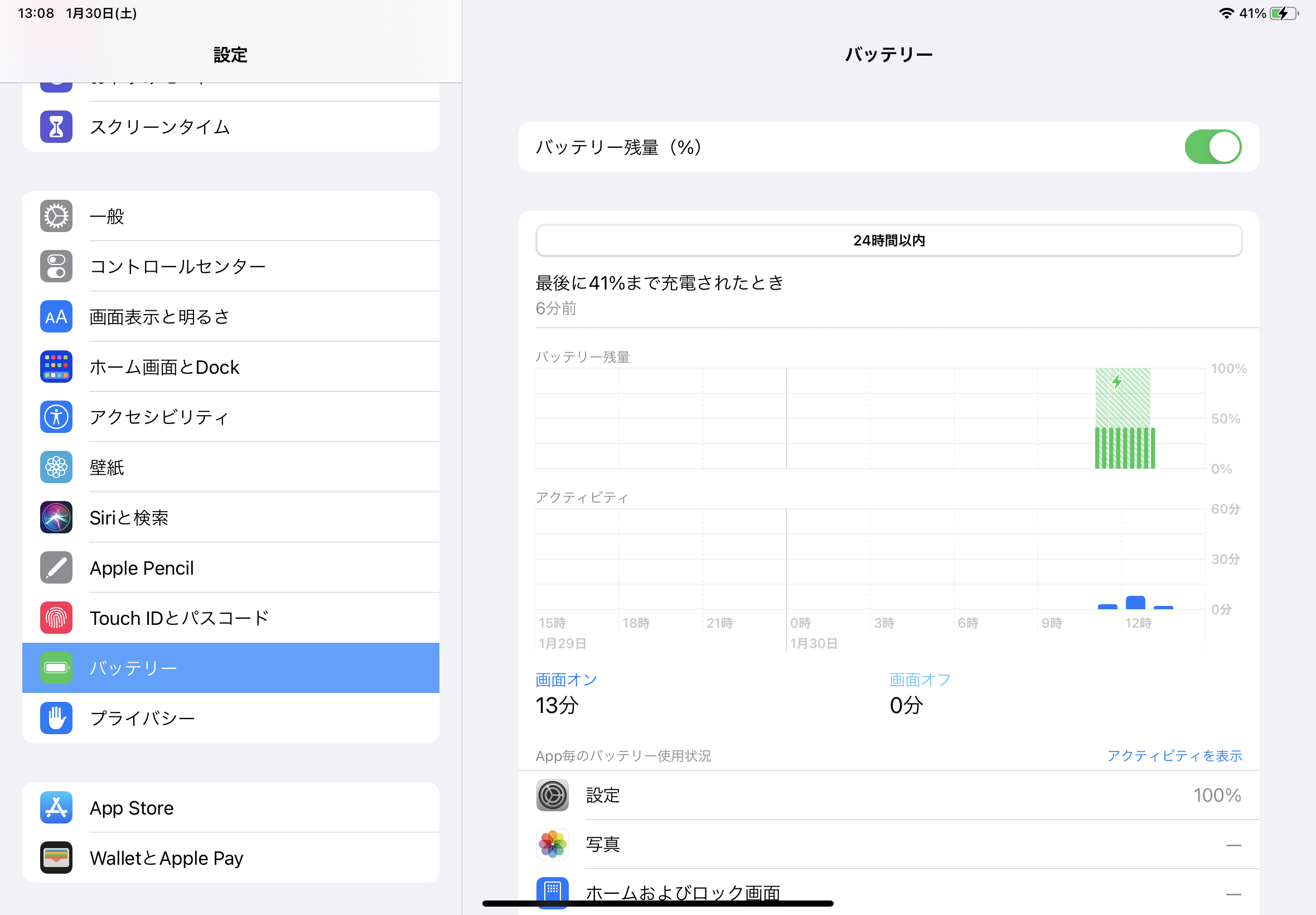This screenshot has width=1316, height=915.
Task: Tap the Accessibility icon in sidebar
Action: click(x=56, y=417)
